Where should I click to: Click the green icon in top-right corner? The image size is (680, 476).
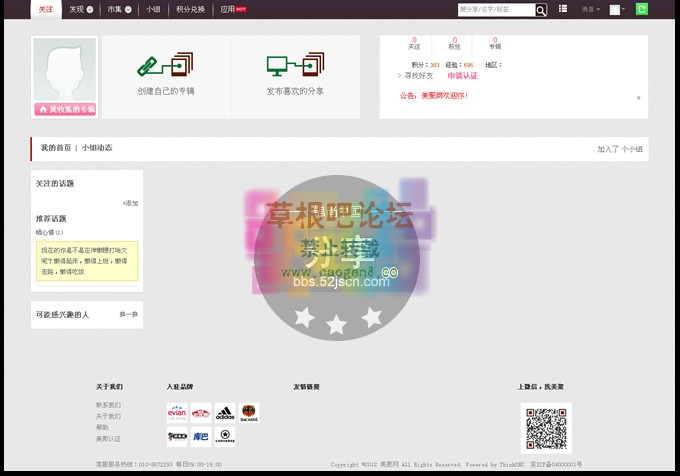coord(641,10)
